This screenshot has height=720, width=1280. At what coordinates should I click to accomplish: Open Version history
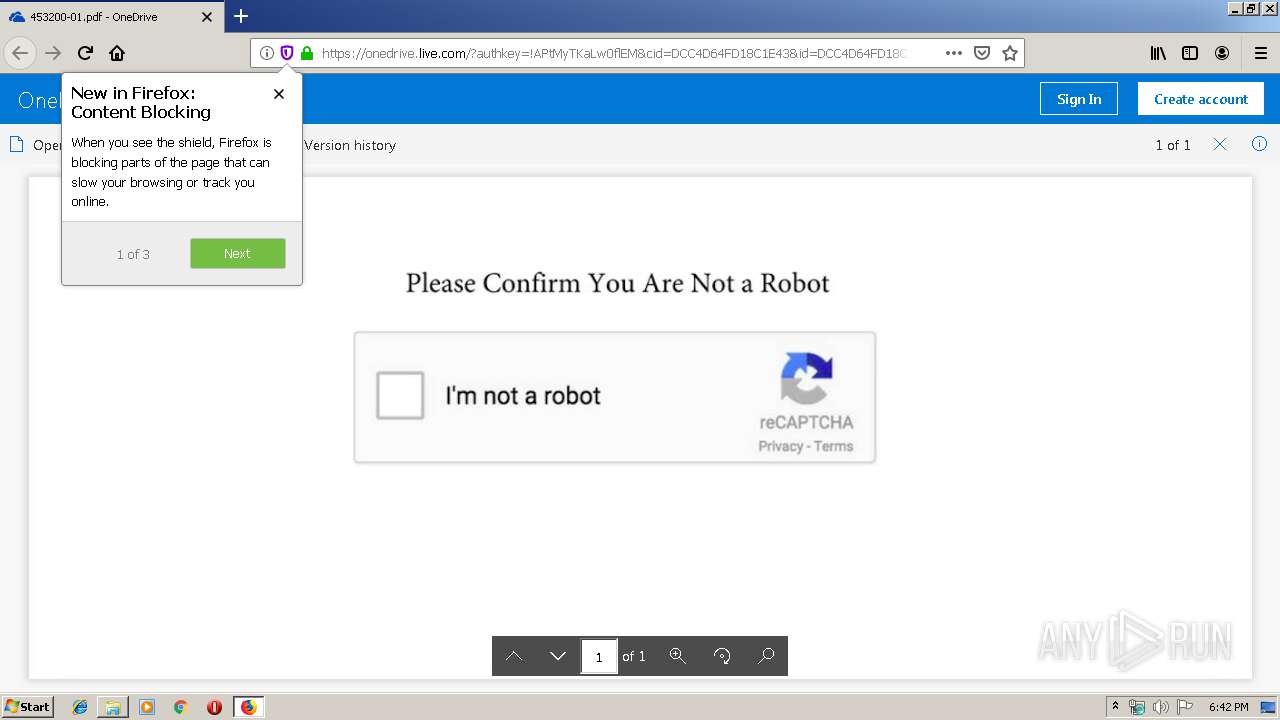click(350, 145)
